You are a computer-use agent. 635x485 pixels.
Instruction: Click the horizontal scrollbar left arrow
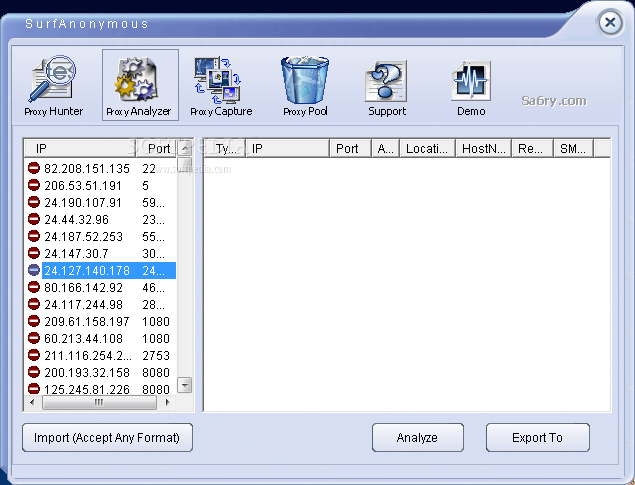(32, 402)
